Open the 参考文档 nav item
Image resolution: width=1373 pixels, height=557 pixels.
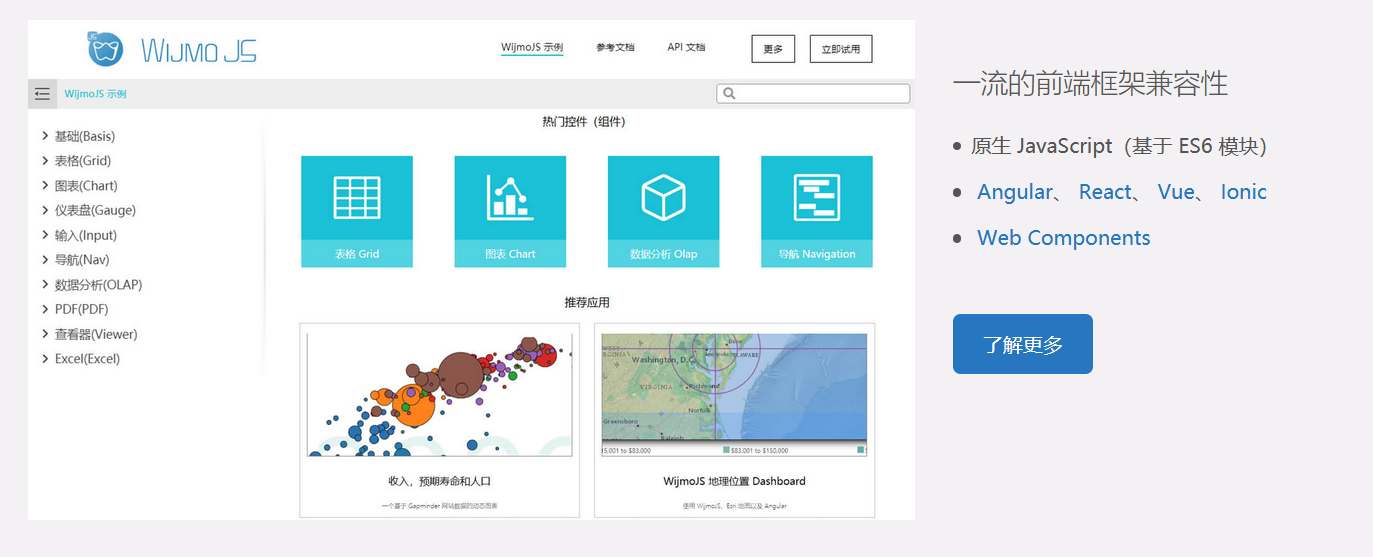(615, 48)
